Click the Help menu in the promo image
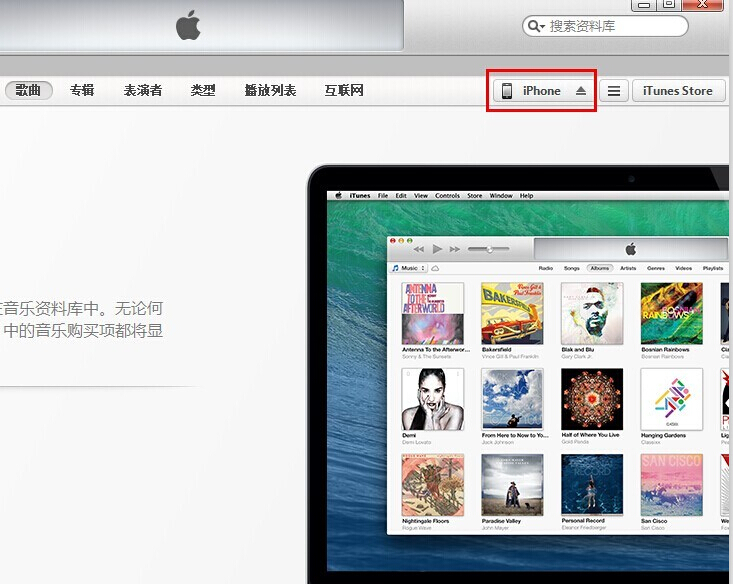This screenshot has height=584, width=733. click(526, 195)
